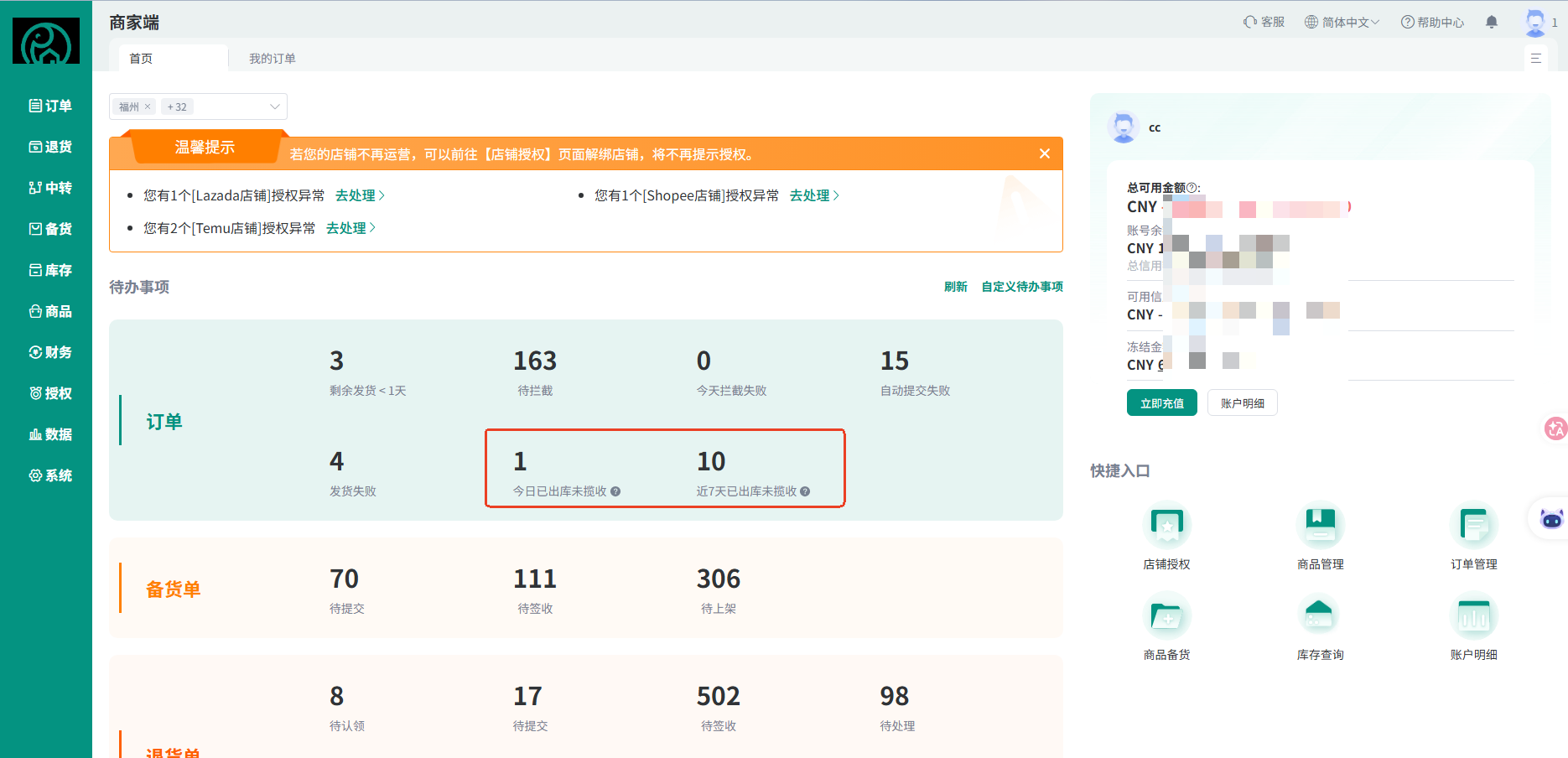Screen dimensions: 1568x758
Task: Click the 立即充值 button
Action: [1162, 403]
